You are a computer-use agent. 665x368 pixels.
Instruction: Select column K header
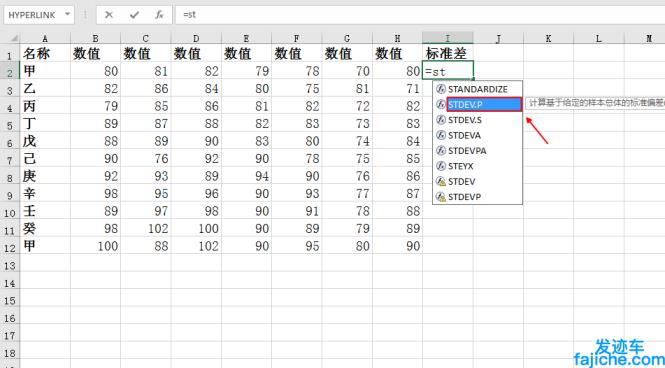tap(548, 39)
